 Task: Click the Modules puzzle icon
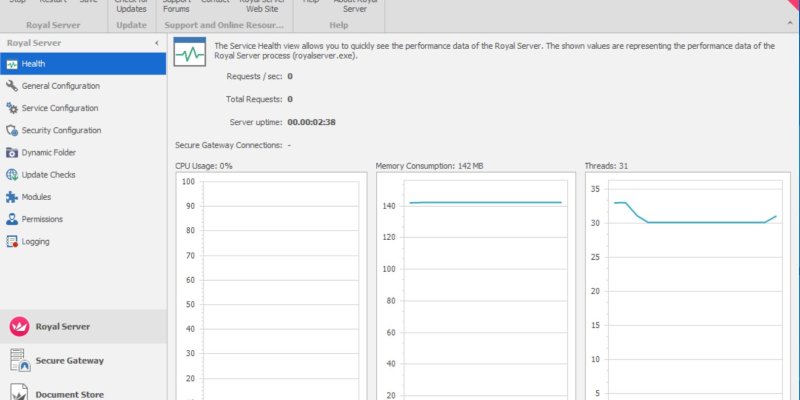click(12, 197)
